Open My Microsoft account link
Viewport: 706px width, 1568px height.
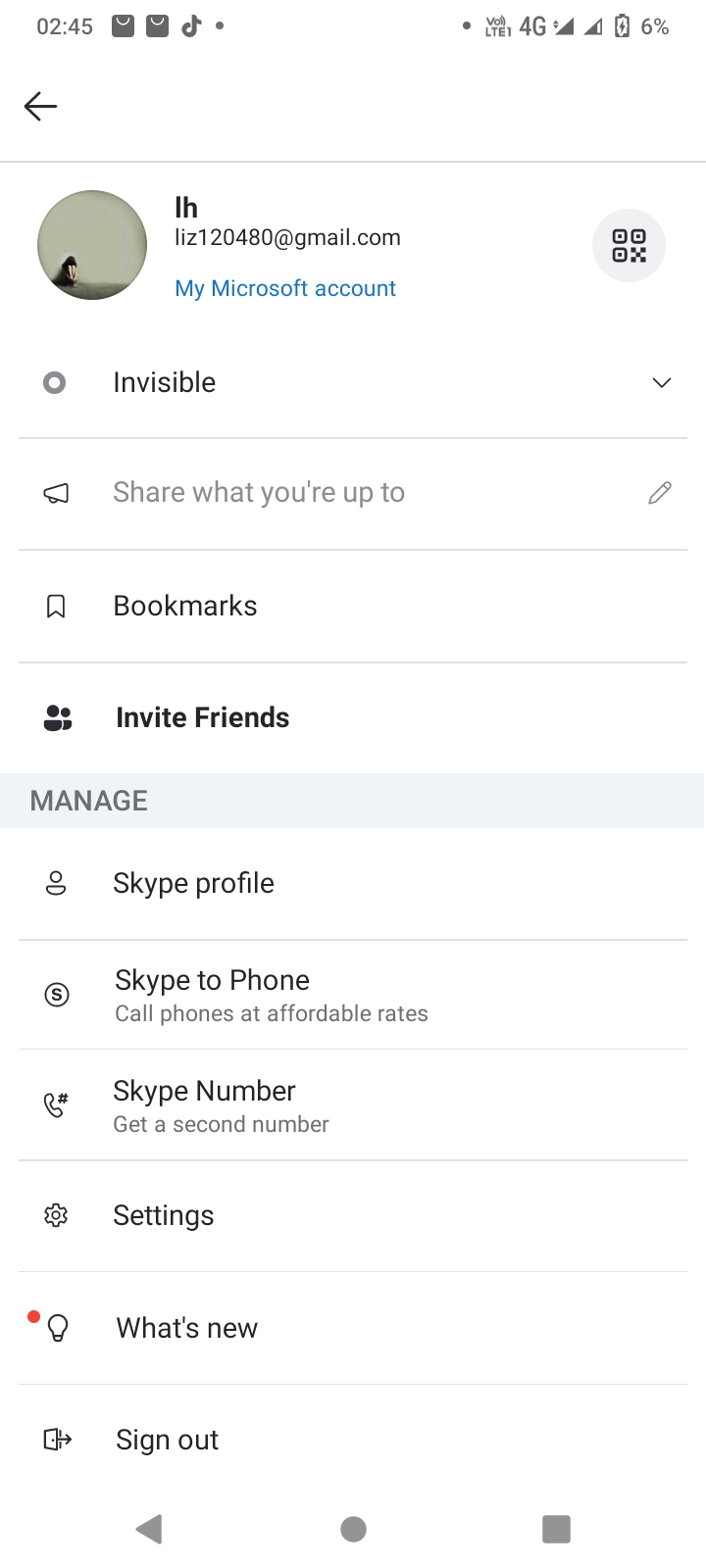tap(285, 288)
